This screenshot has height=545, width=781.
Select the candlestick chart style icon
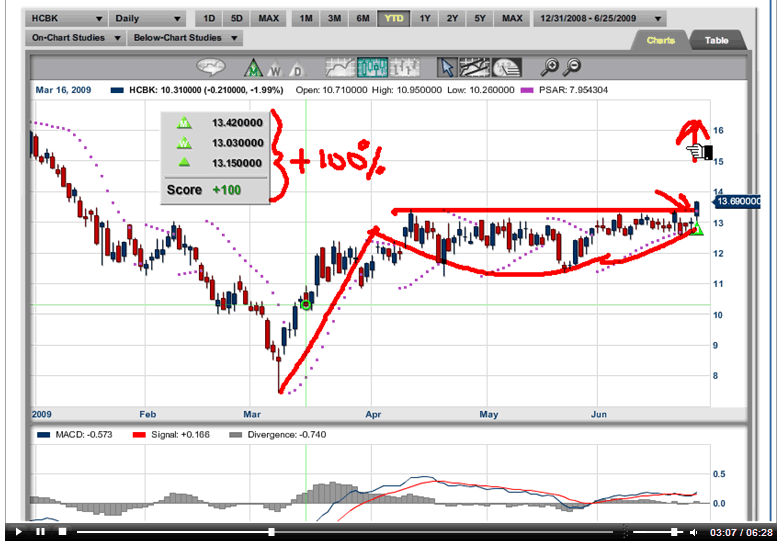tap(373, 68)
